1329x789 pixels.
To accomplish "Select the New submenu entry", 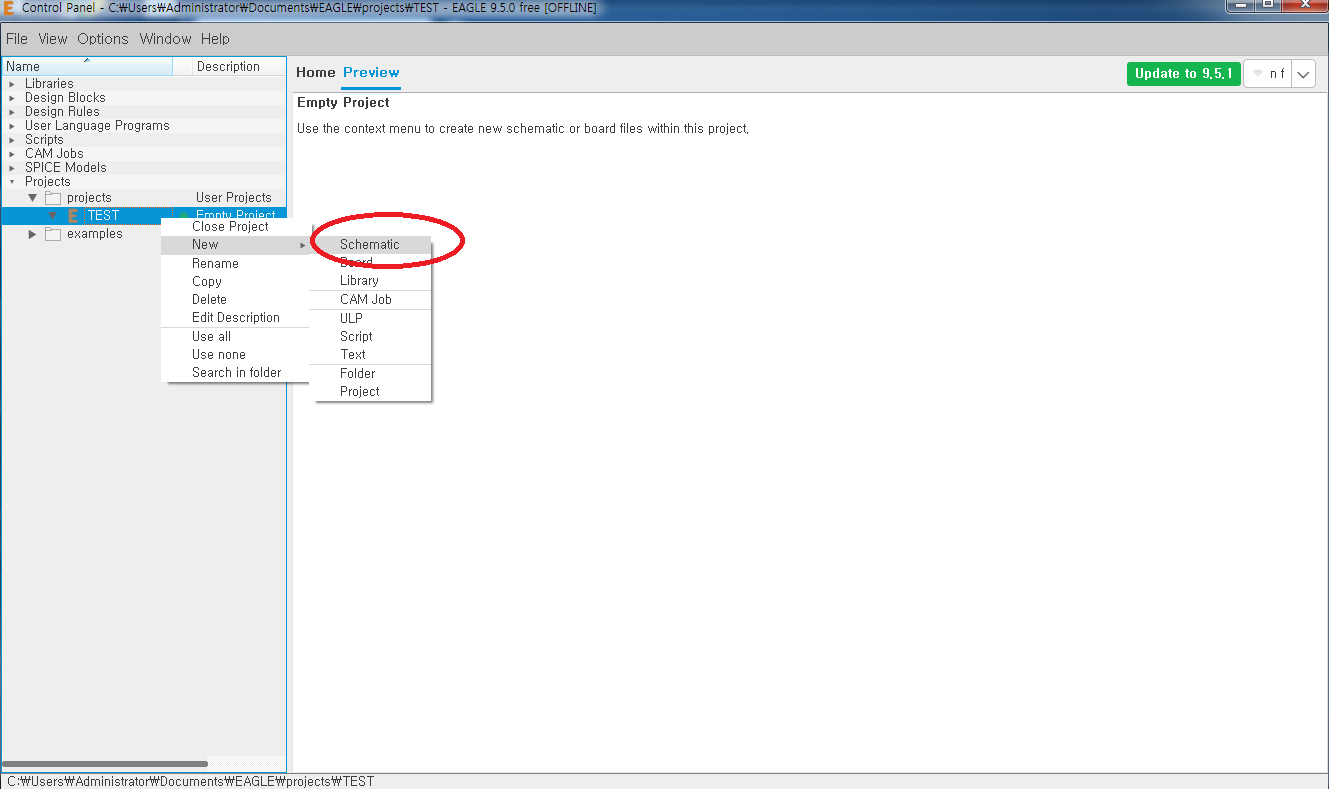I will coord(235,244).
